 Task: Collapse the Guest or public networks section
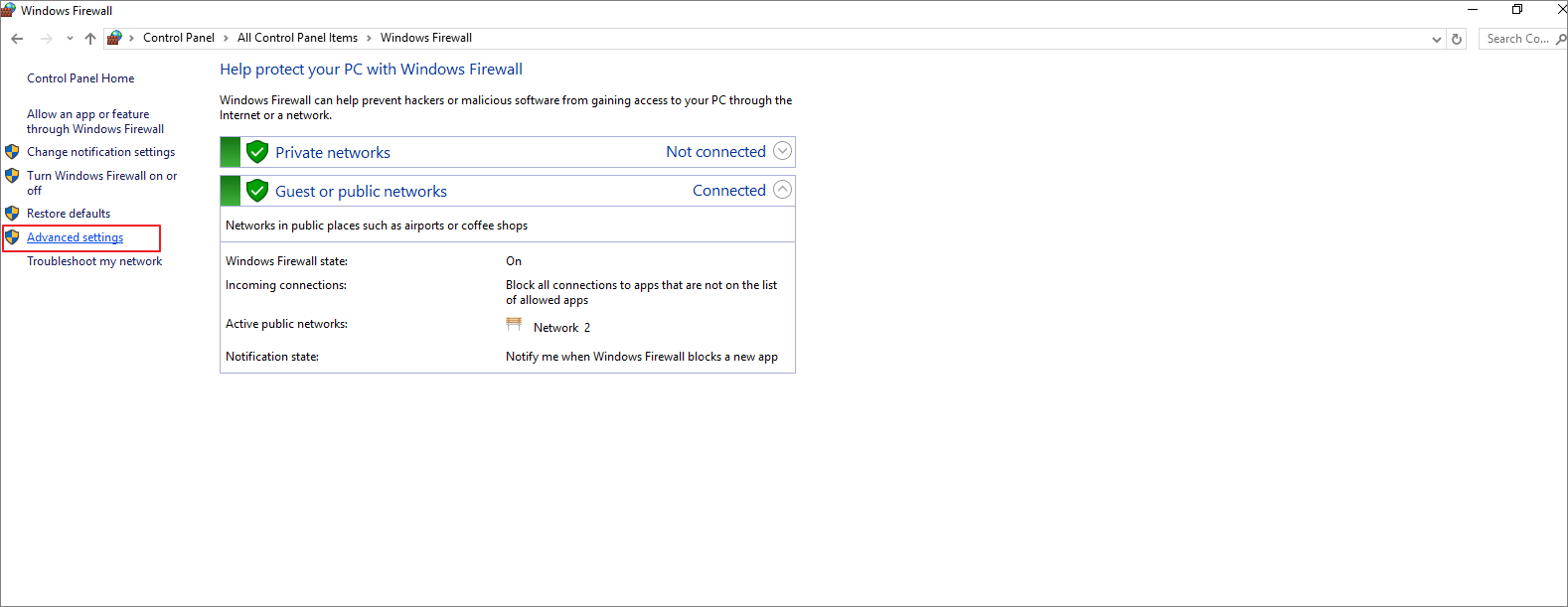point(783,190)
